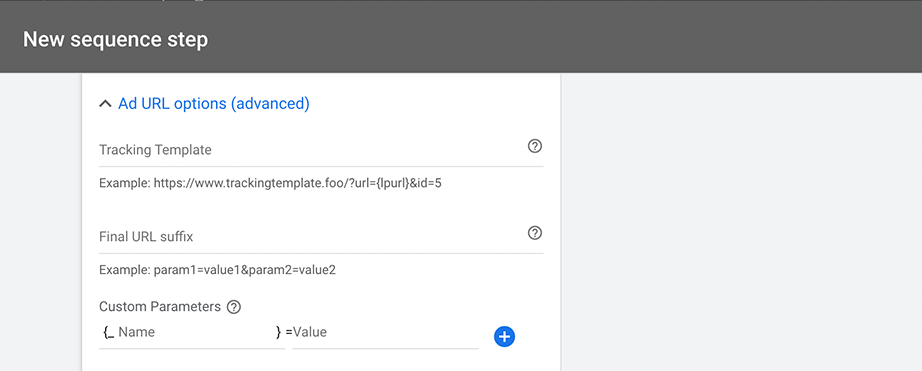Click the trackingtemplate.foo example text
Image resolution: width=922 pixels, height=371 pixels.
pos(270,183)
